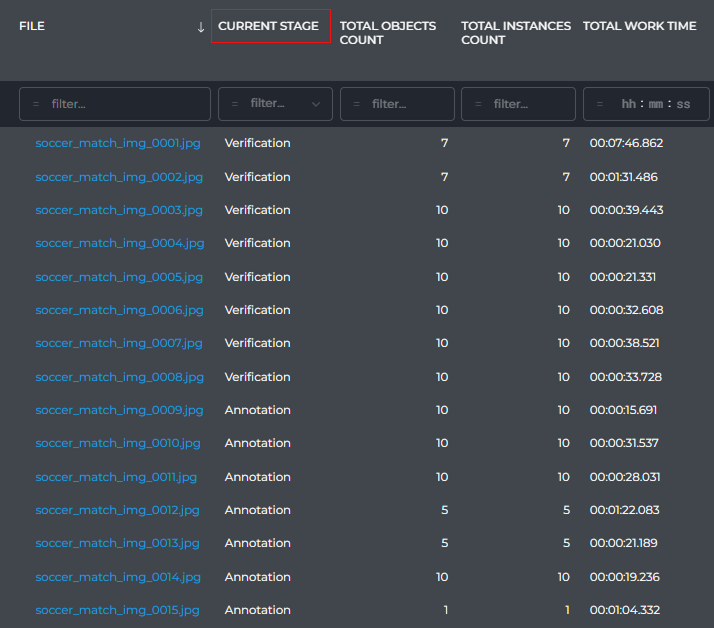The image size is (714, 628).
Task: Click work time 00:01:31.486
Action: [623, 177]
